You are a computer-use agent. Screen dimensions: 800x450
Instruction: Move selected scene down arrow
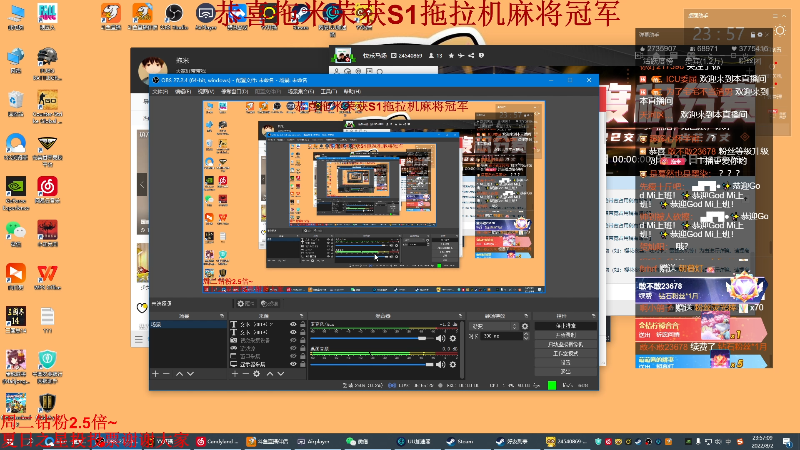[x=190, y=374]
